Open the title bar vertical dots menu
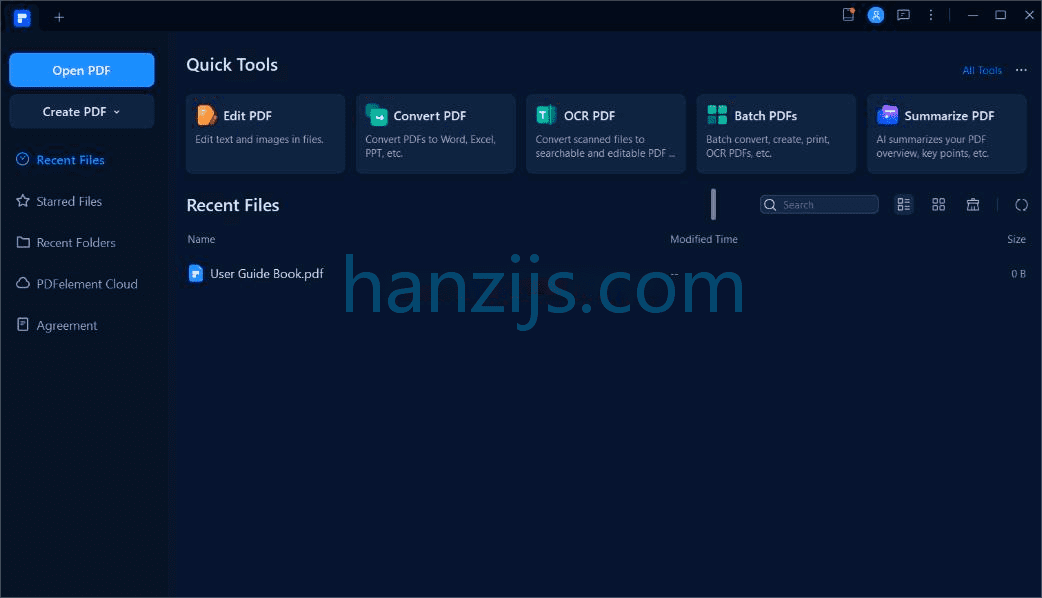The image size is (1042, 598). [x=931, y=15]
